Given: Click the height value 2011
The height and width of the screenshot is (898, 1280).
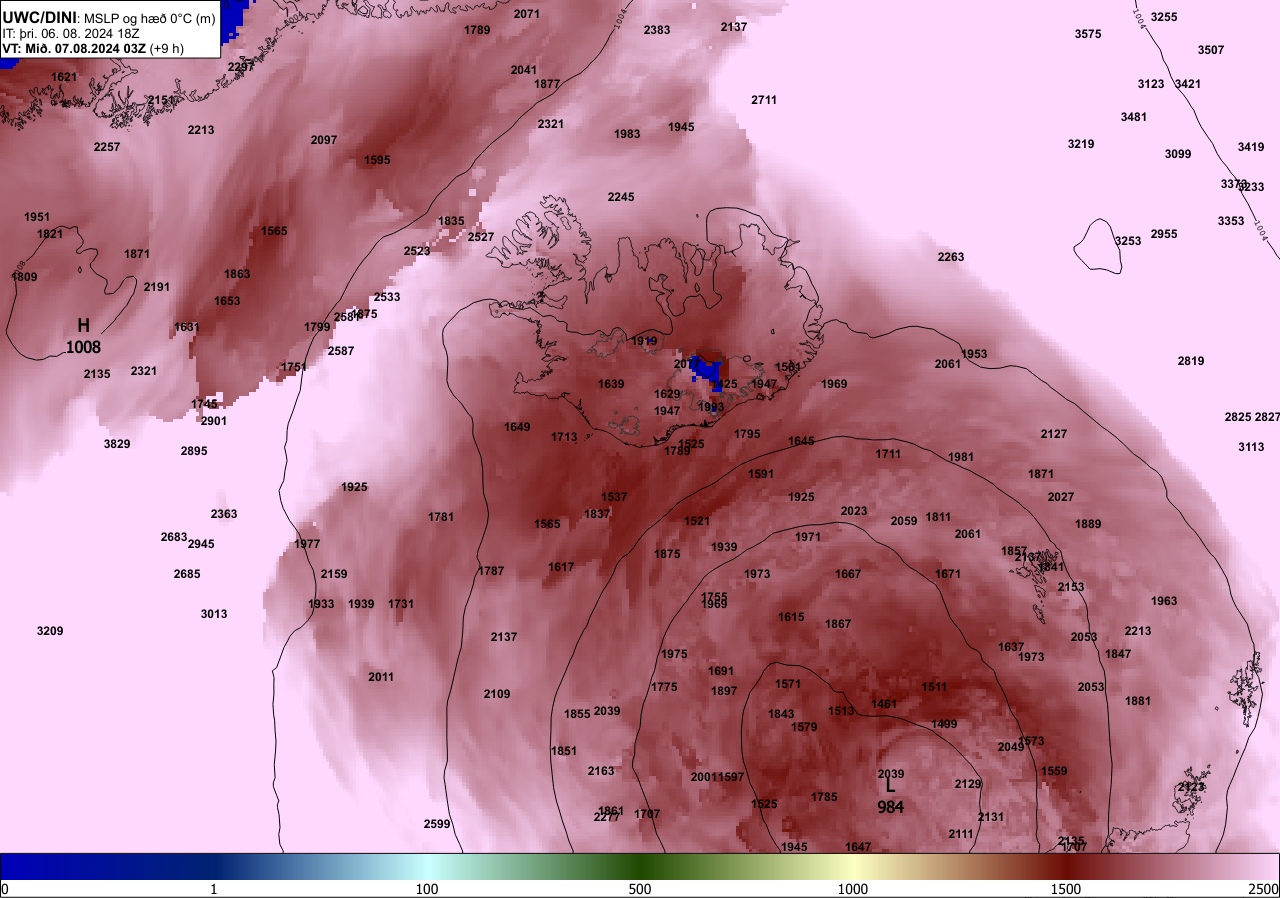Looking at the screenshot, I should coord(381,677).
